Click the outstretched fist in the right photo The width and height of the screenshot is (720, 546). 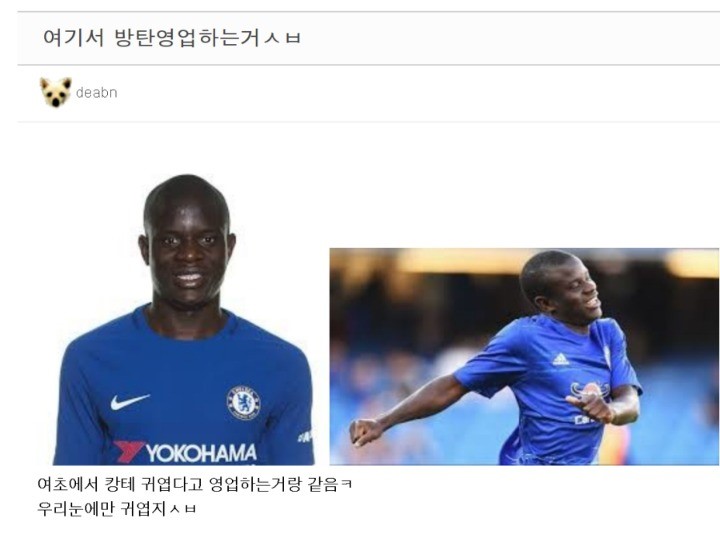coord(365,433)
